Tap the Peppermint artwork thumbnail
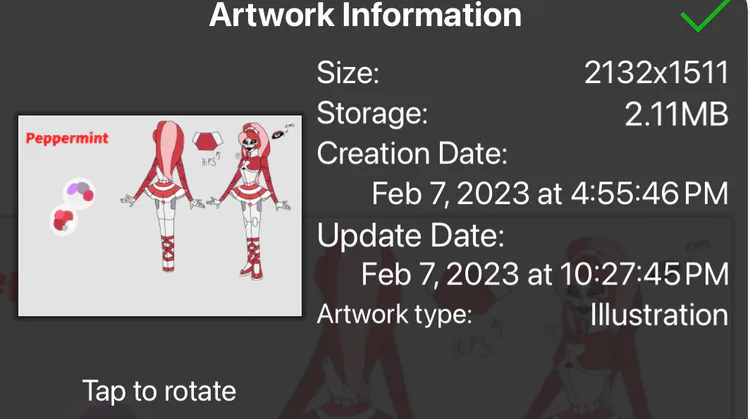The width and height of the screenshot is (750, 419). point(160,215)
